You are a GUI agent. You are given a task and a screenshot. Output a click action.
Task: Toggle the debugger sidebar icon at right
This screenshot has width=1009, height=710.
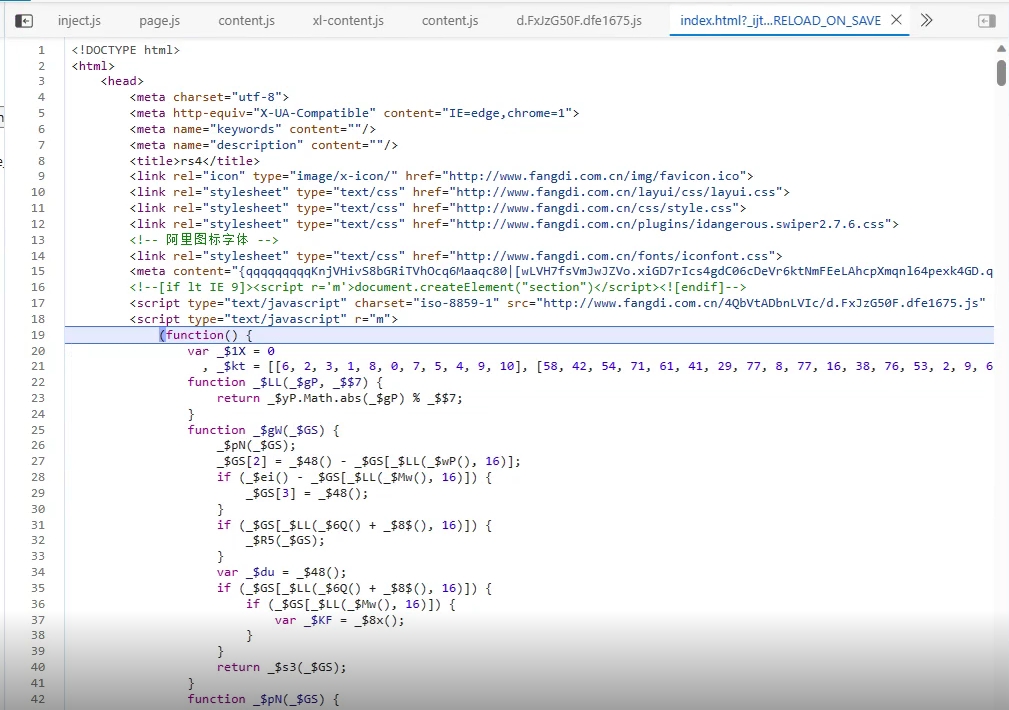click(x=986, y=21)
